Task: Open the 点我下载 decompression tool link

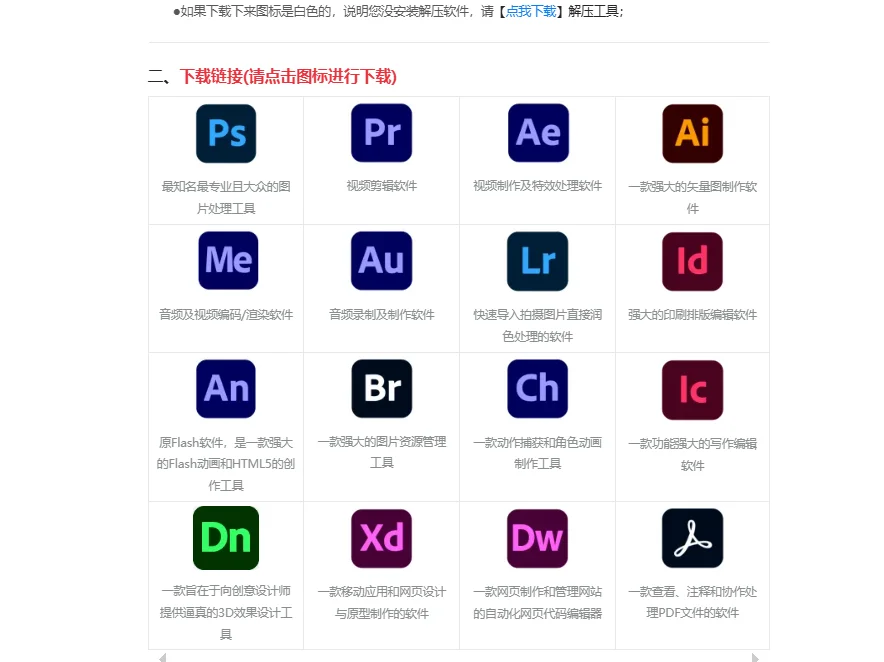Action: click(536, 11)
